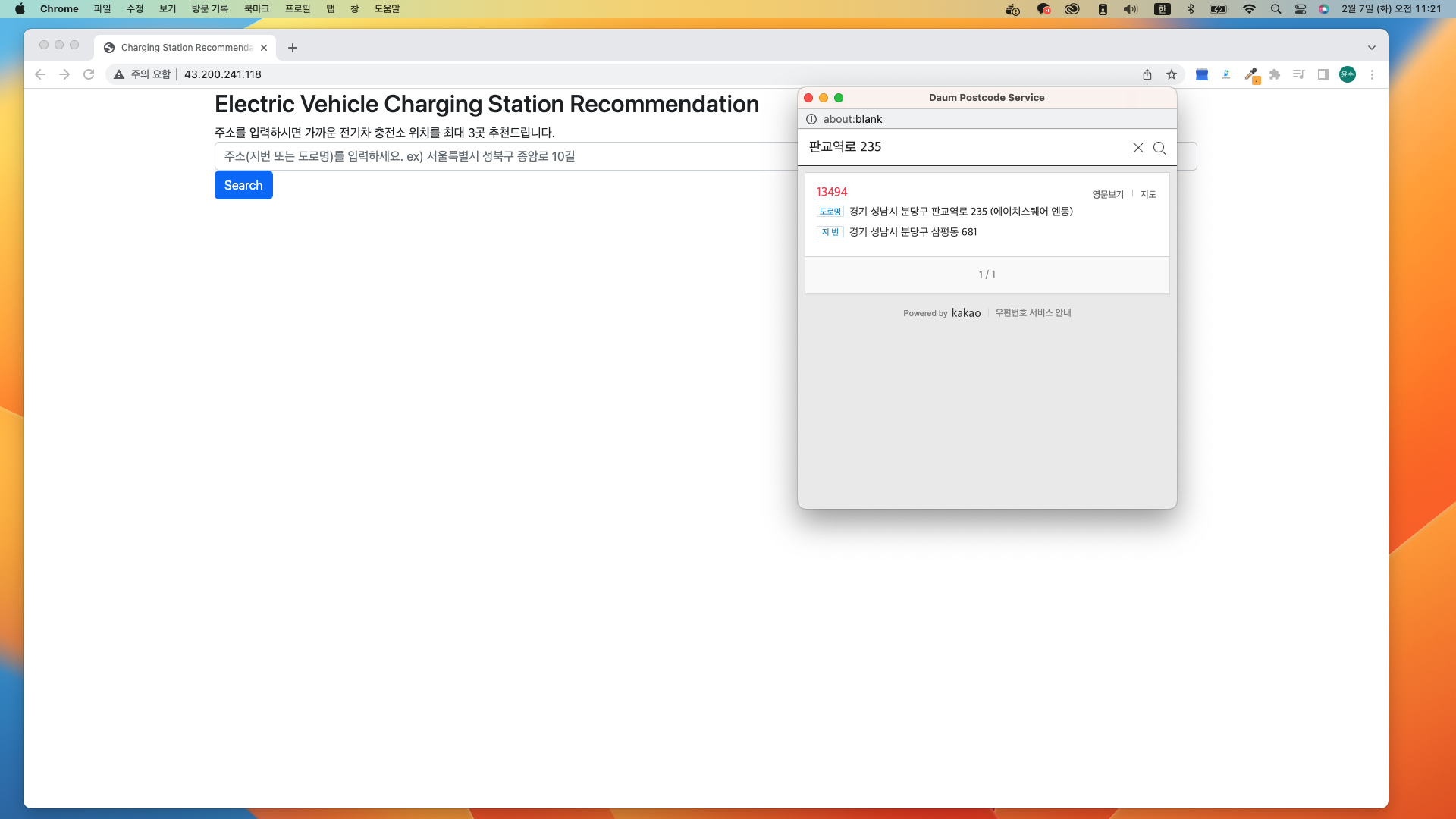Open the side panel icon
The height and width of the screenshot is (819, 1456).
point(1323,74)
